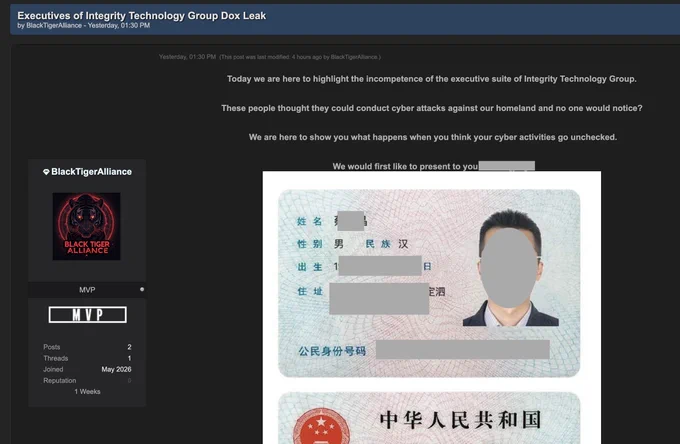The width and height of the screenshot is (680, 444).
Task: Click the MVP rank title text
Action: point(87,290)
